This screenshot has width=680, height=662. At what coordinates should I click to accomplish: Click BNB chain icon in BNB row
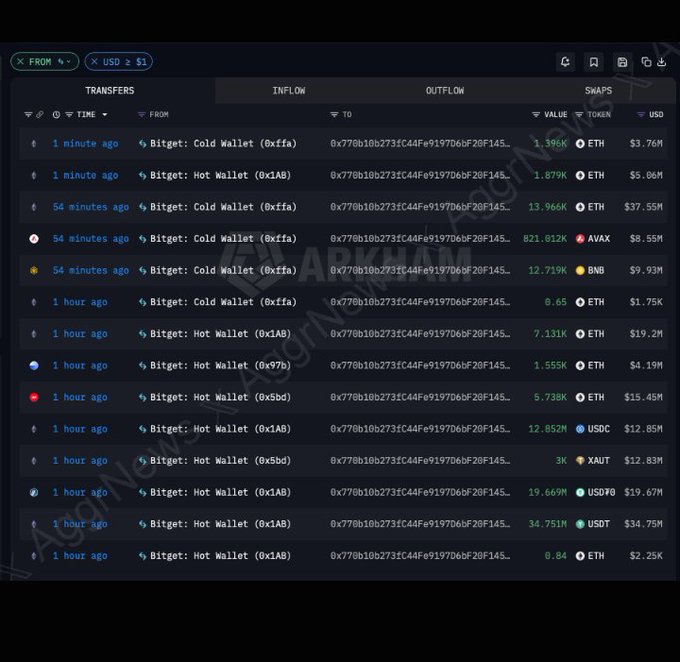pyautogui.click(x=34, y=270)
